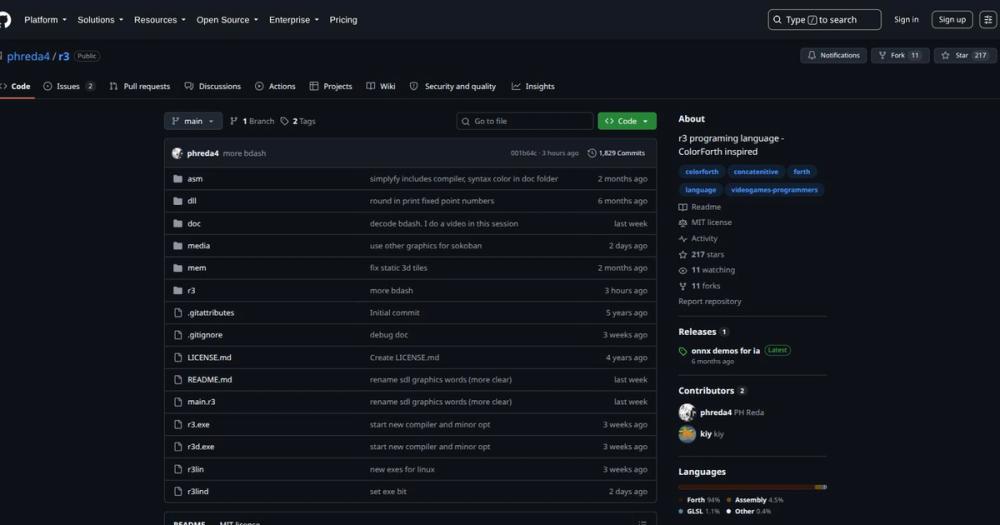Open the phreda4 owner link

(x=28, y=56)
